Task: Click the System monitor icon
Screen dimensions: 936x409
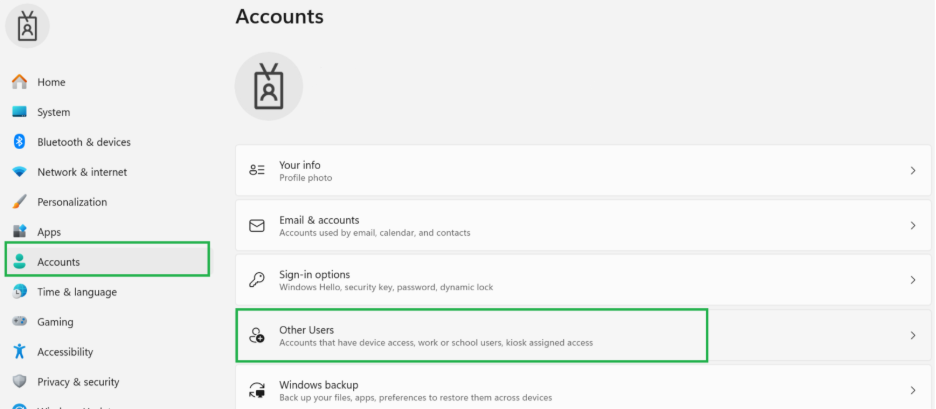Action: coord(20,112)
